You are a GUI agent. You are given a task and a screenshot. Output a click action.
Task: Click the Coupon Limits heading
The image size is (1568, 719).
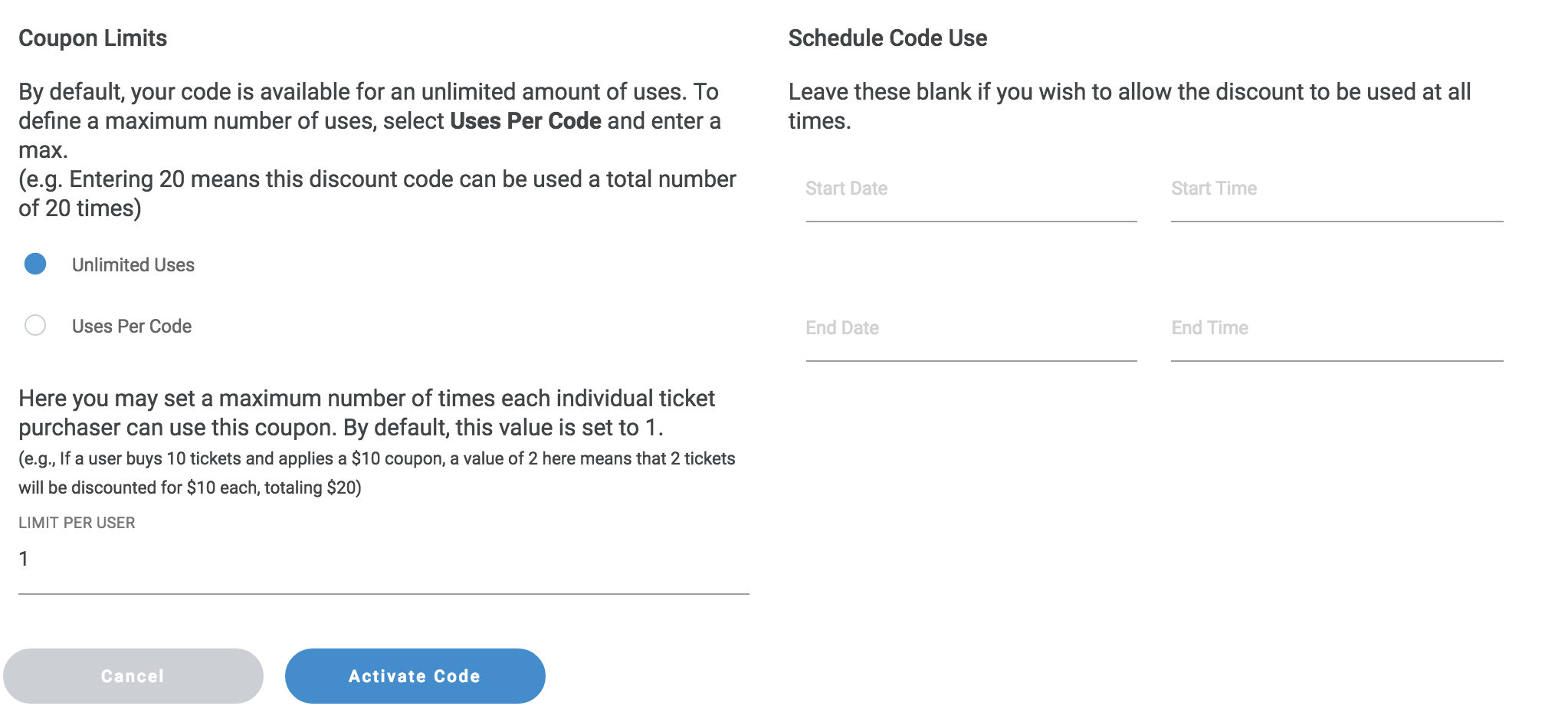tap(93, 38)
